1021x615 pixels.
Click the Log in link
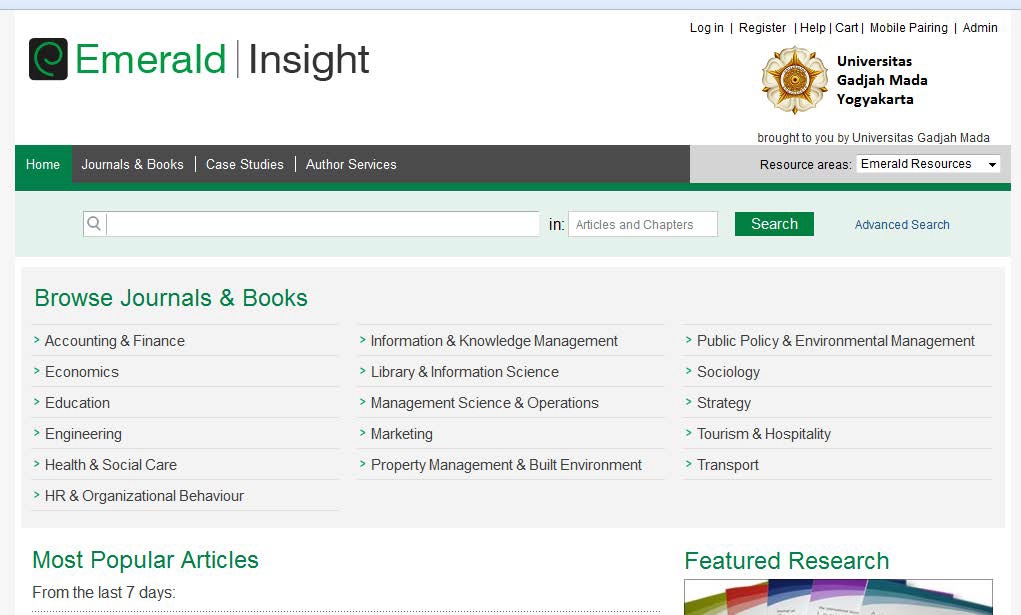(706, 28)
